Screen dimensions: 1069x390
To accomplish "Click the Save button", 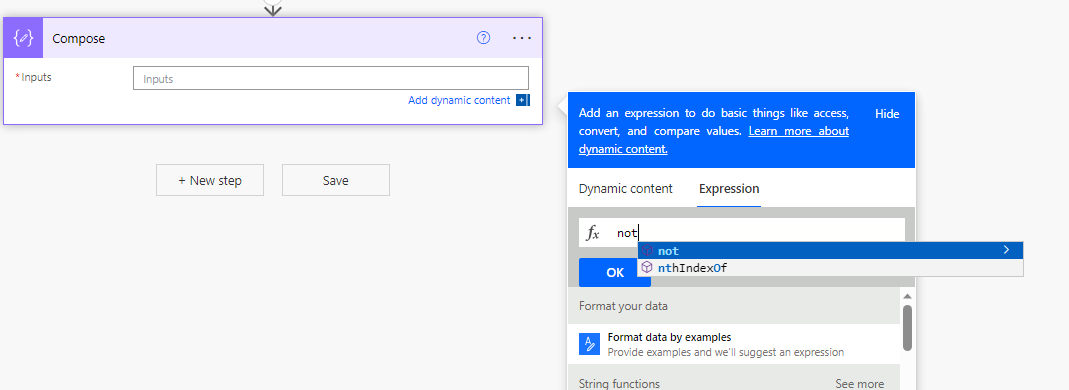I will [335, 180].
